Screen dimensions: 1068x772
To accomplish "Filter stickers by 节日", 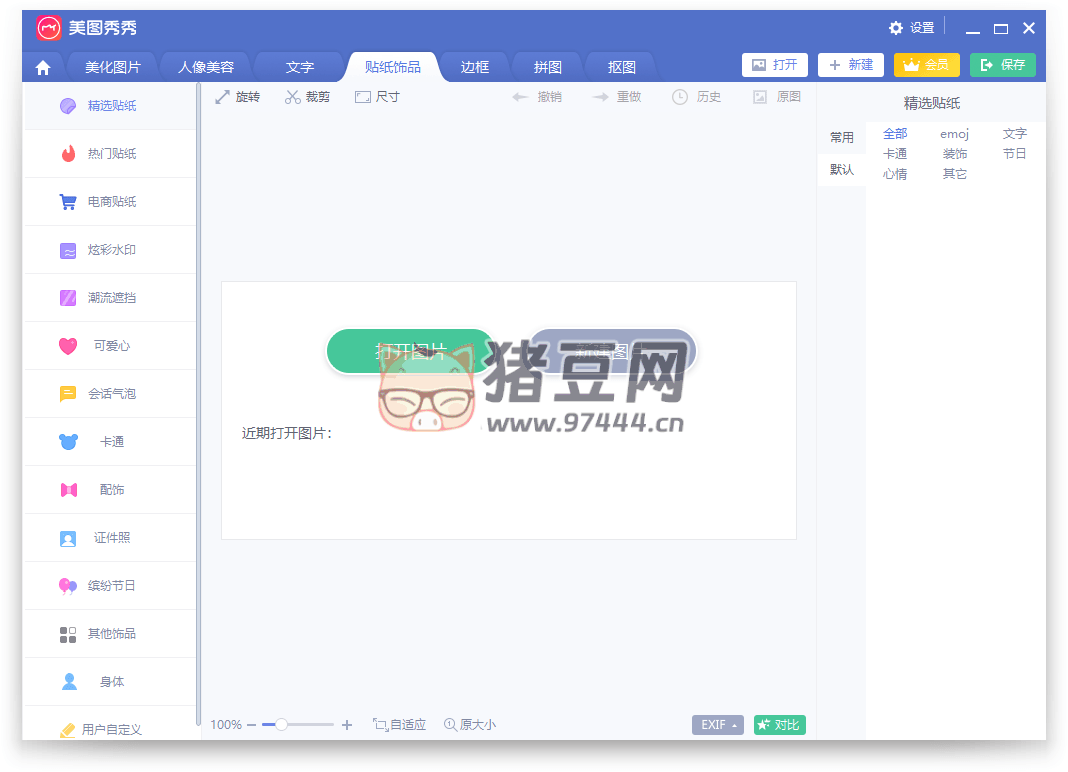I will (x=1014, y=154).
